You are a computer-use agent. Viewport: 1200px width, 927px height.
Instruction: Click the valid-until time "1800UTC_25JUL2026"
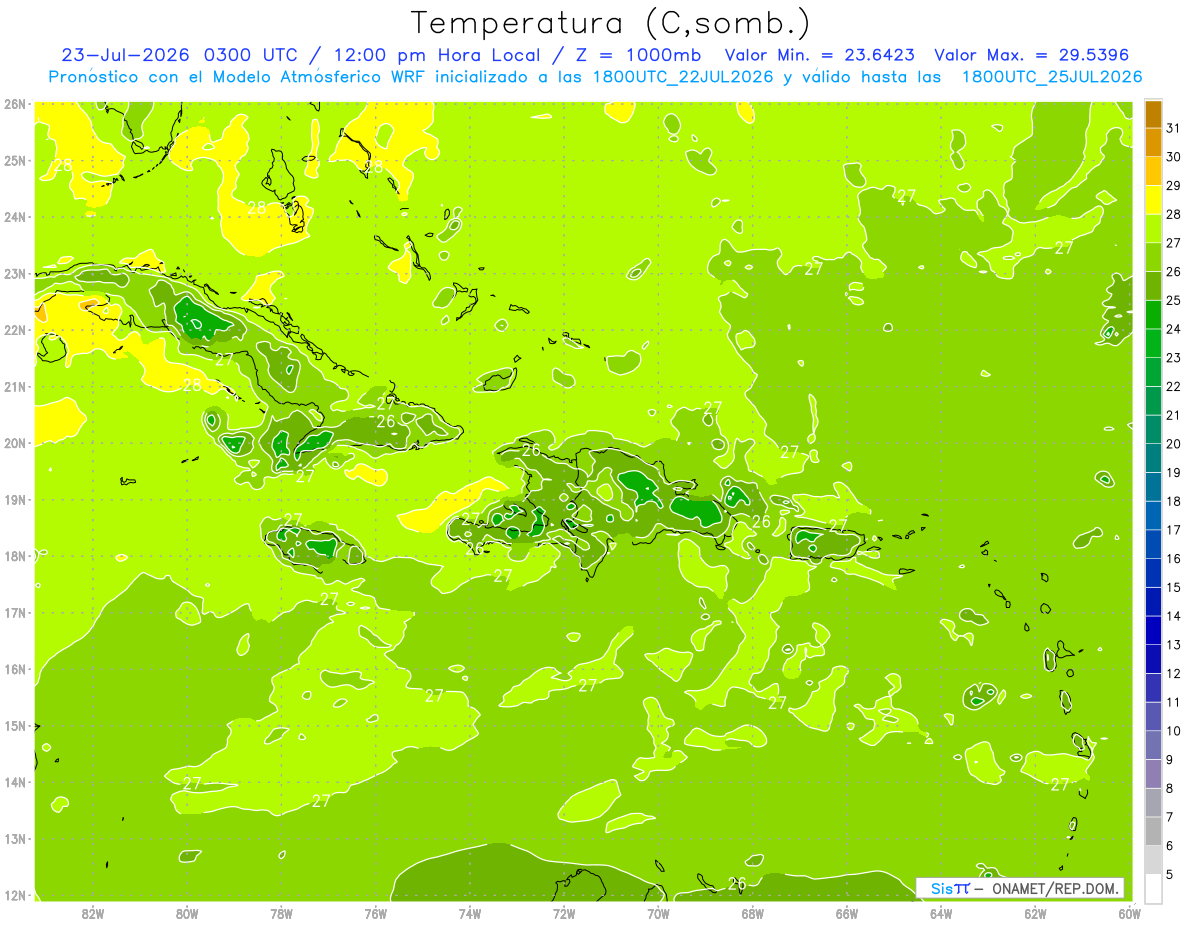[1051, 77]
